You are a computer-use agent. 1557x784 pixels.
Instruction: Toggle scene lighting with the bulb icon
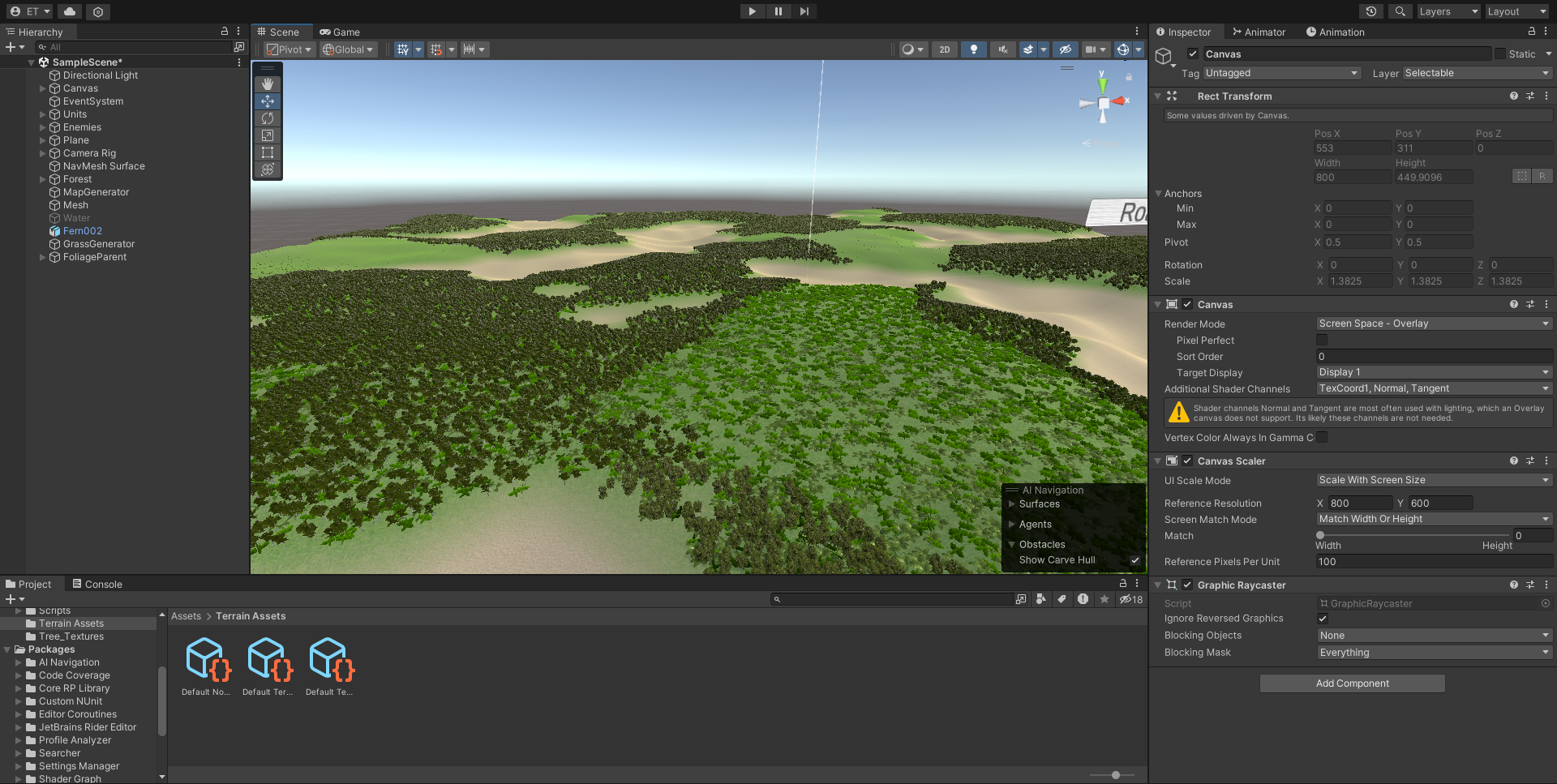pyautogui.click(x=973, y=49)
